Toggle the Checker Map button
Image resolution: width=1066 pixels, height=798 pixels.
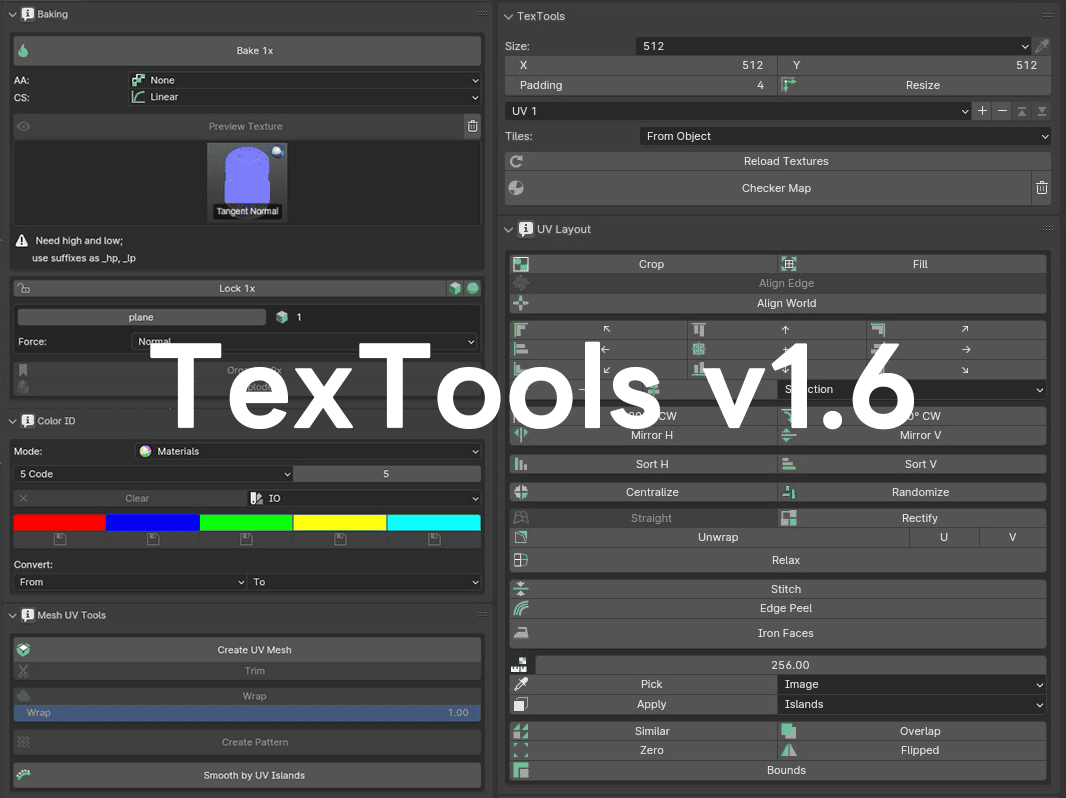(x=768, y=188)
